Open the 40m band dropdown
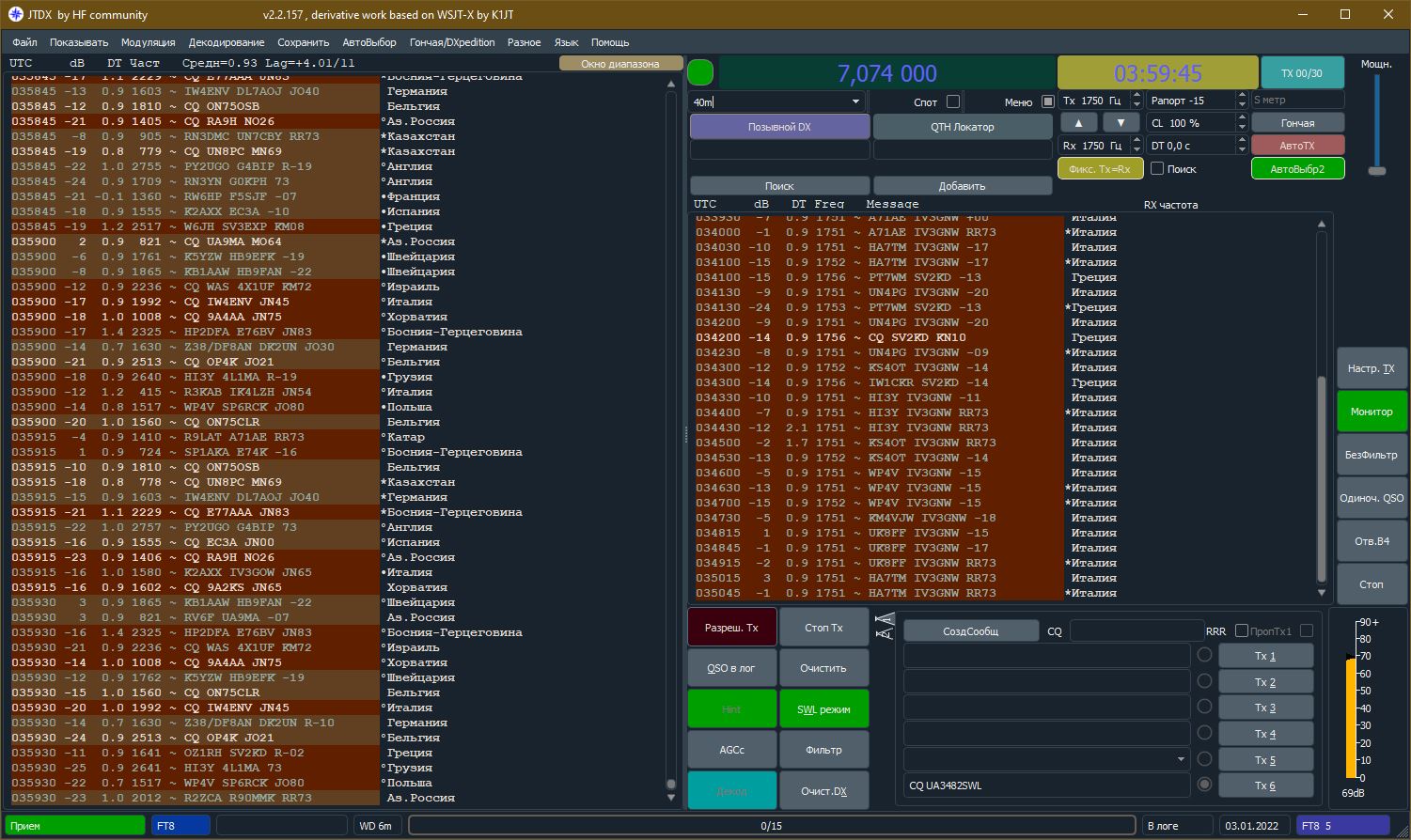Screen dimensions: 1411x840 (855, 101)
